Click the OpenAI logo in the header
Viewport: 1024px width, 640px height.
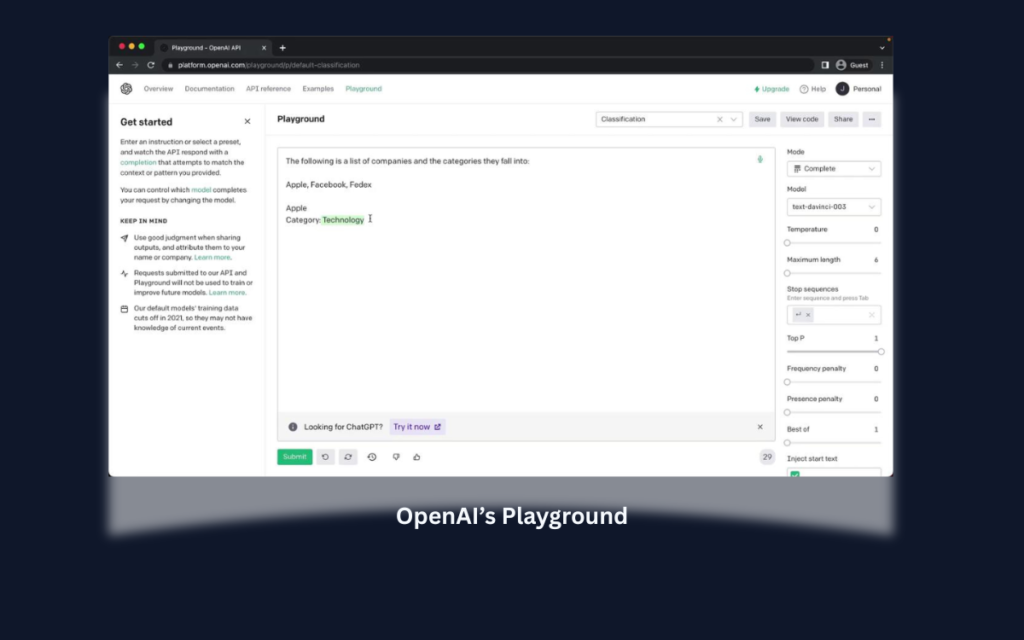coord(126,88)
